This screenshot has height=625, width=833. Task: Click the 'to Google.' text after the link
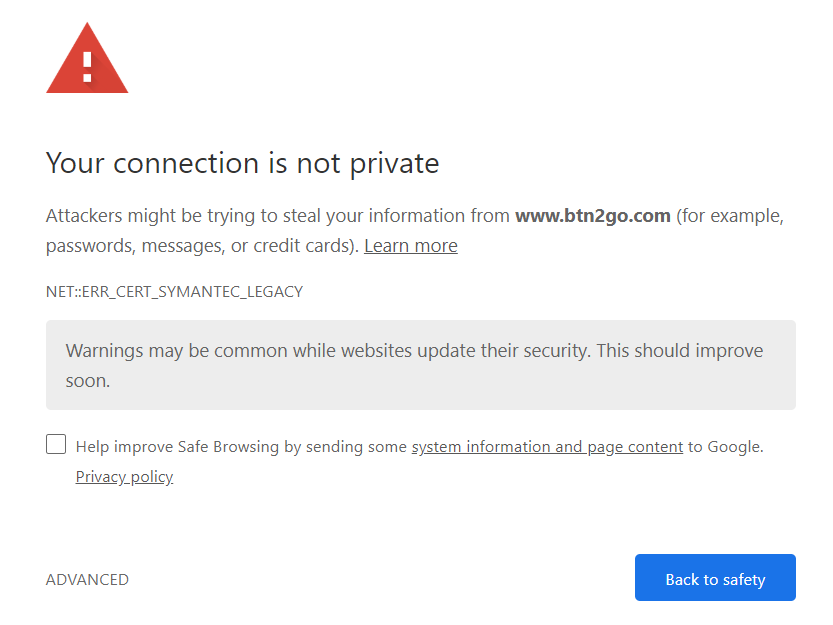(726, 446)
